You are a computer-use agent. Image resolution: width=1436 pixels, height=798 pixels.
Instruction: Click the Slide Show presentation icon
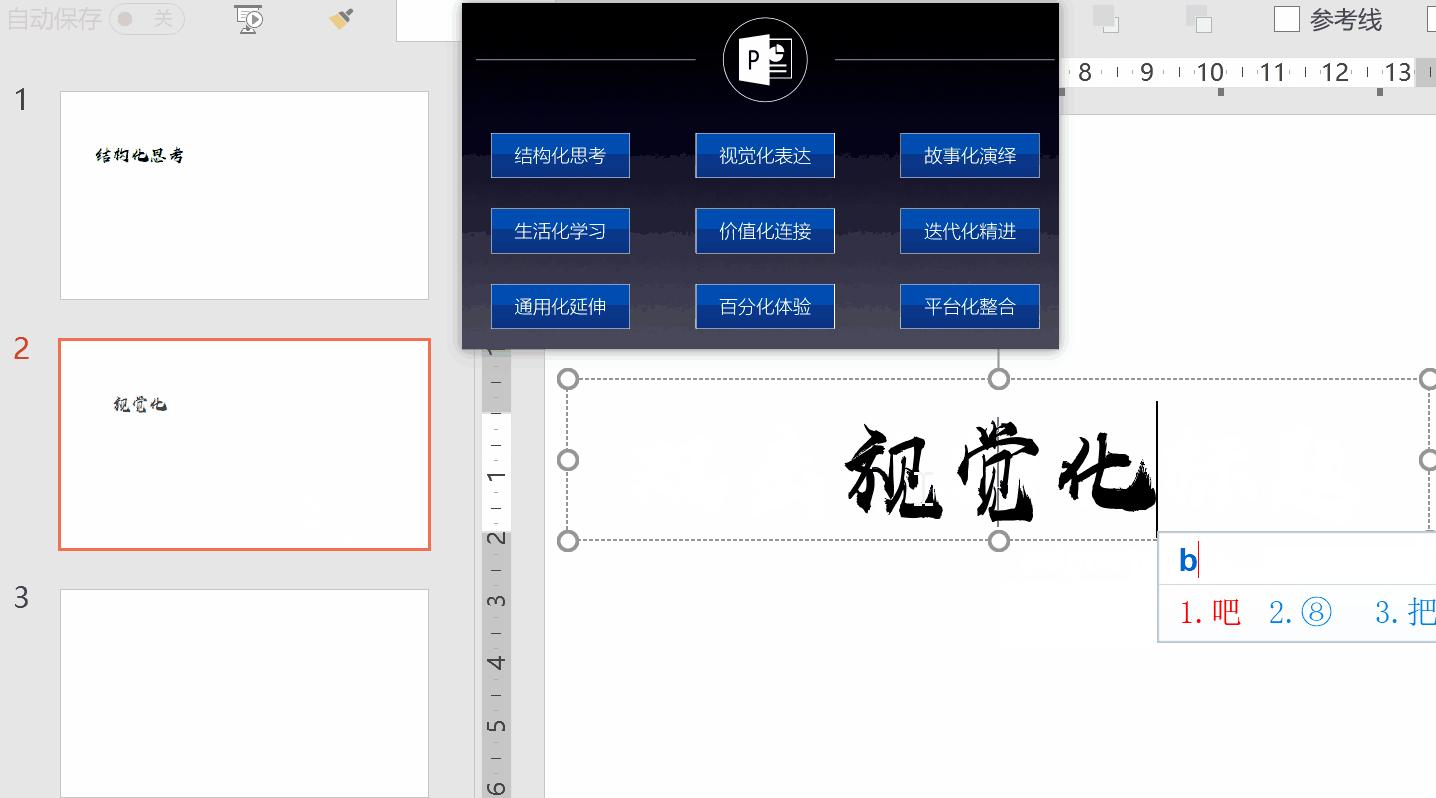[247, 19]
